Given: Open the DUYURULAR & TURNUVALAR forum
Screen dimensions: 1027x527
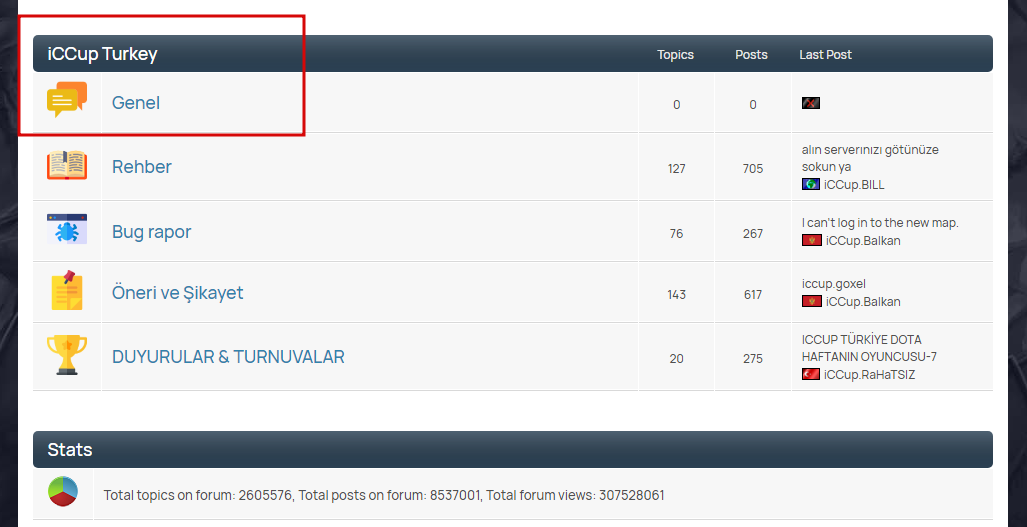Looking at the screenshot, I should coord(229,357).
